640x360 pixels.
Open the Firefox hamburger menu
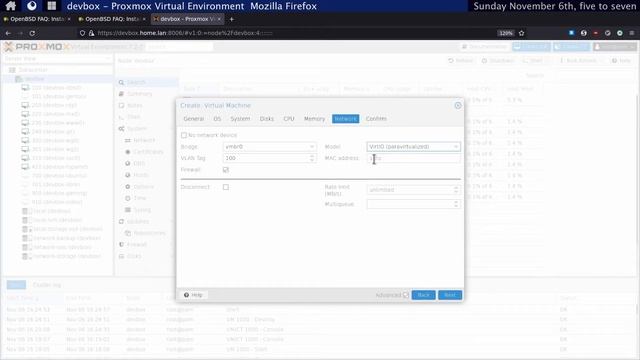631,33
